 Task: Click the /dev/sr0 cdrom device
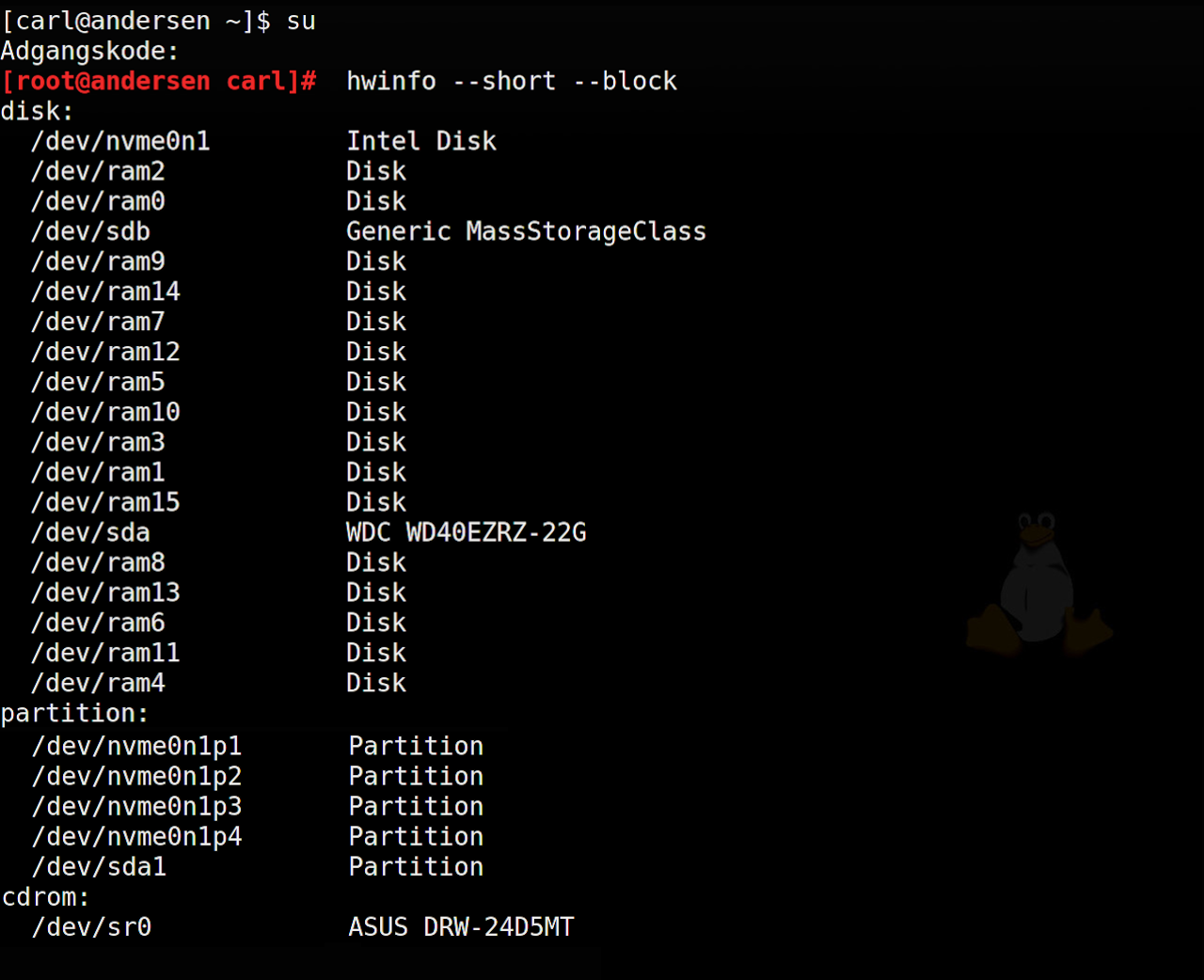pyautogui.click(x=91, y=928)
